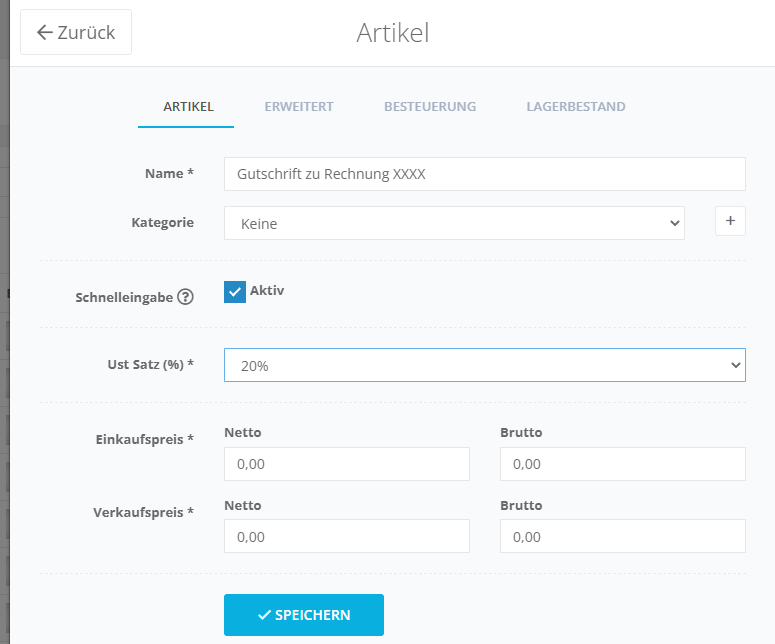Click the chevron arrow of the Kategorie select
The width and height of the screenshot is (775, 644).
coord(675,223)
